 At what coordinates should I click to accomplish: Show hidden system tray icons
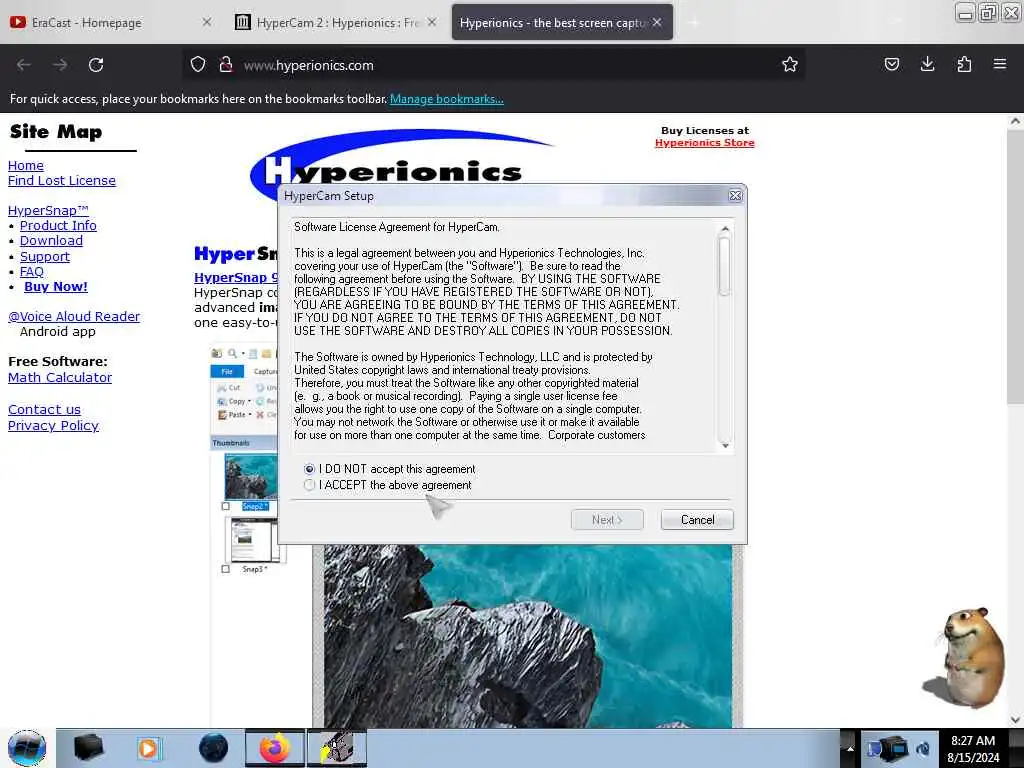pyautogui.click(x=850, y=748)
